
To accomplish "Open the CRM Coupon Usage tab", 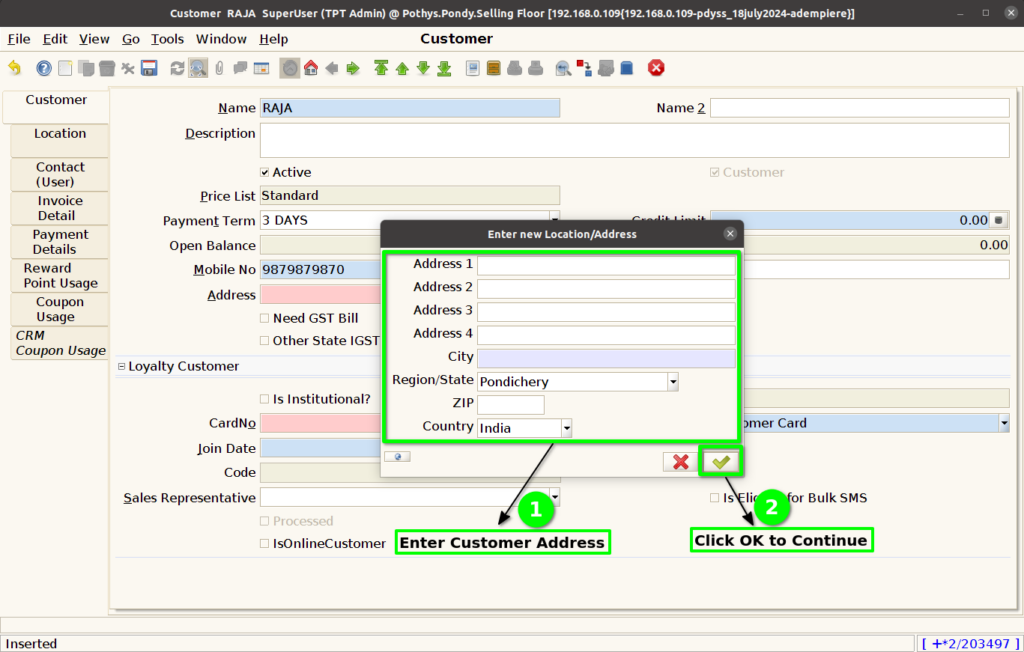I will [x=59, y=343].
